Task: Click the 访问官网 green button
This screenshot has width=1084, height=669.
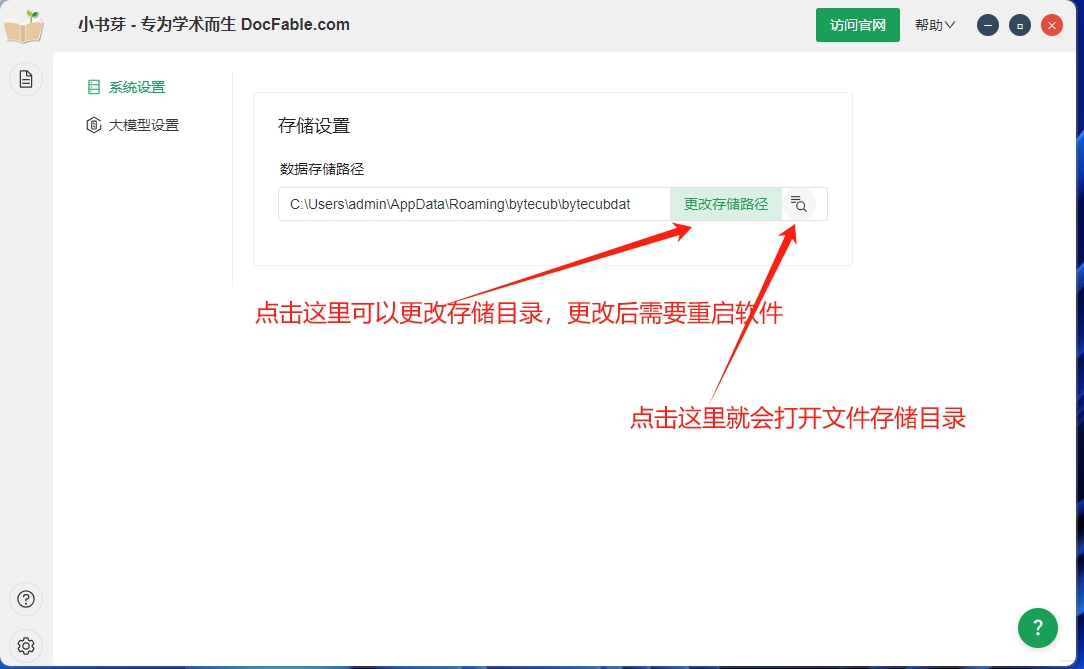Action: tap(857, 24)
